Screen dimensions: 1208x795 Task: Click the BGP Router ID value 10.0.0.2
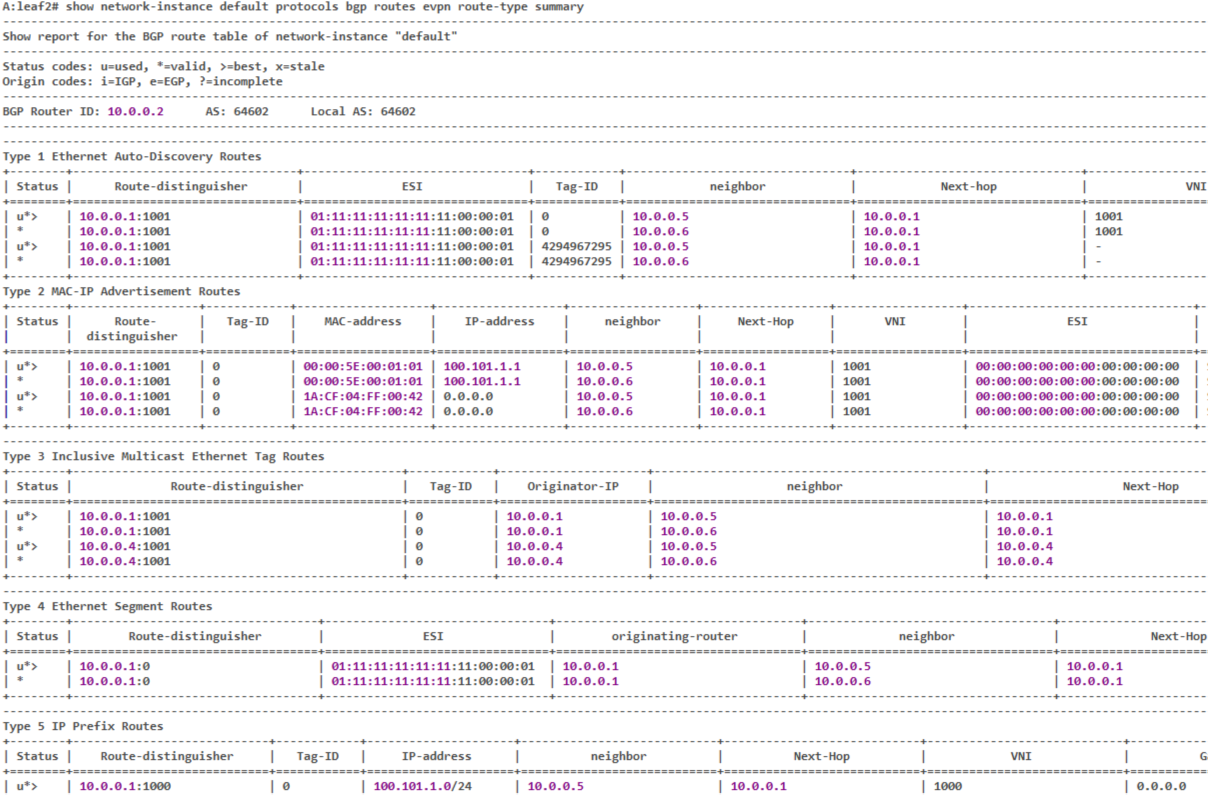tap(135, 111)
